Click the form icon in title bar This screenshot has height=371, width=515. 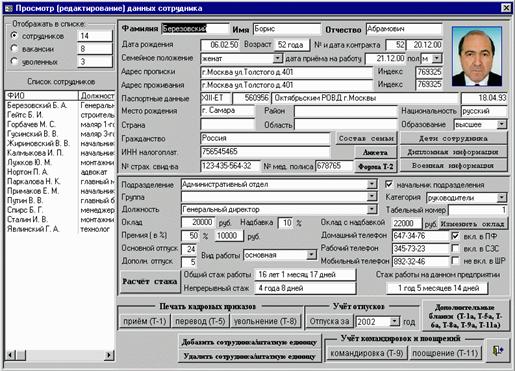tap(8, 8)
